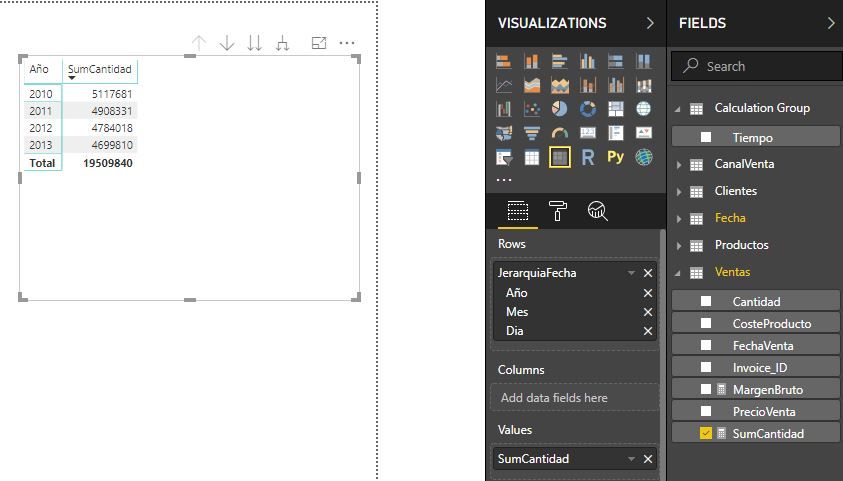
Task: Open more custom visuals ellipsis
Action: 504,180
